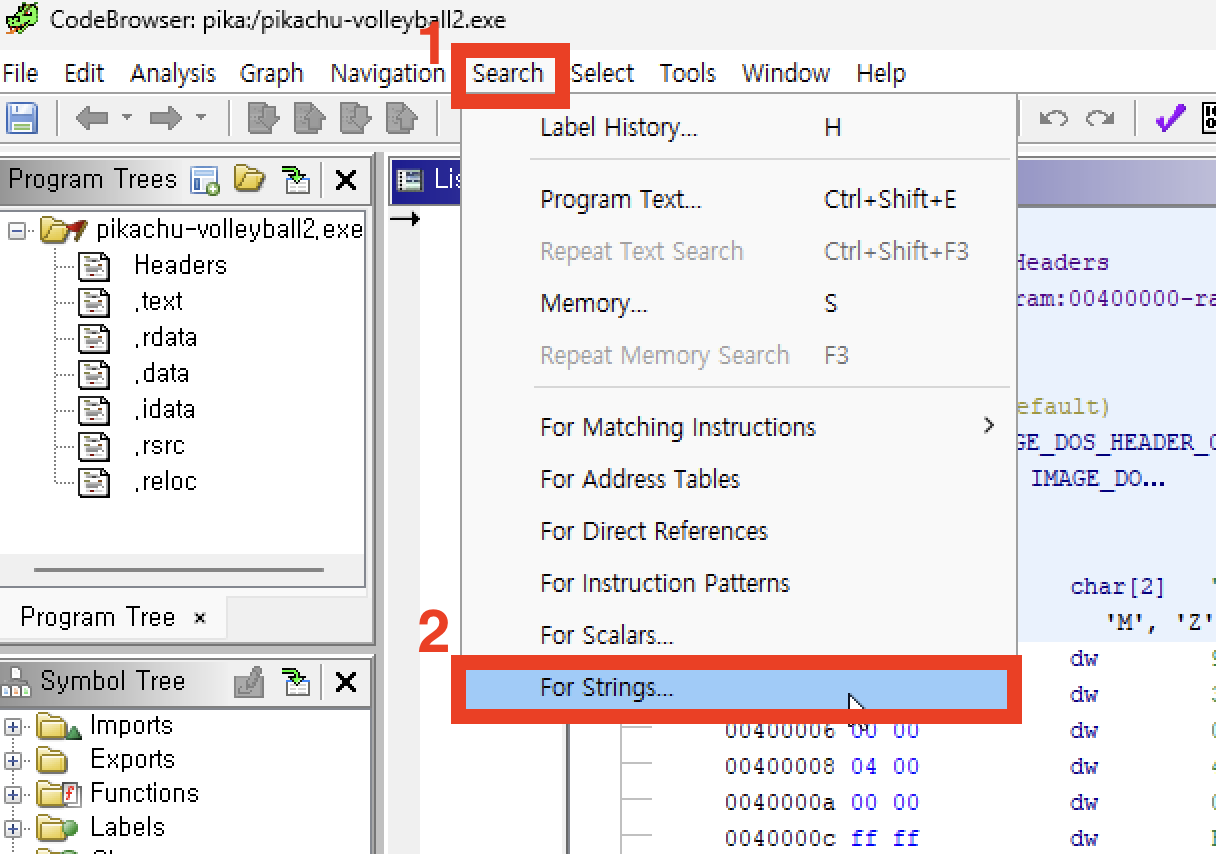
Task: Click the back navigation arrow in toolbar
Action: [92, 119]
